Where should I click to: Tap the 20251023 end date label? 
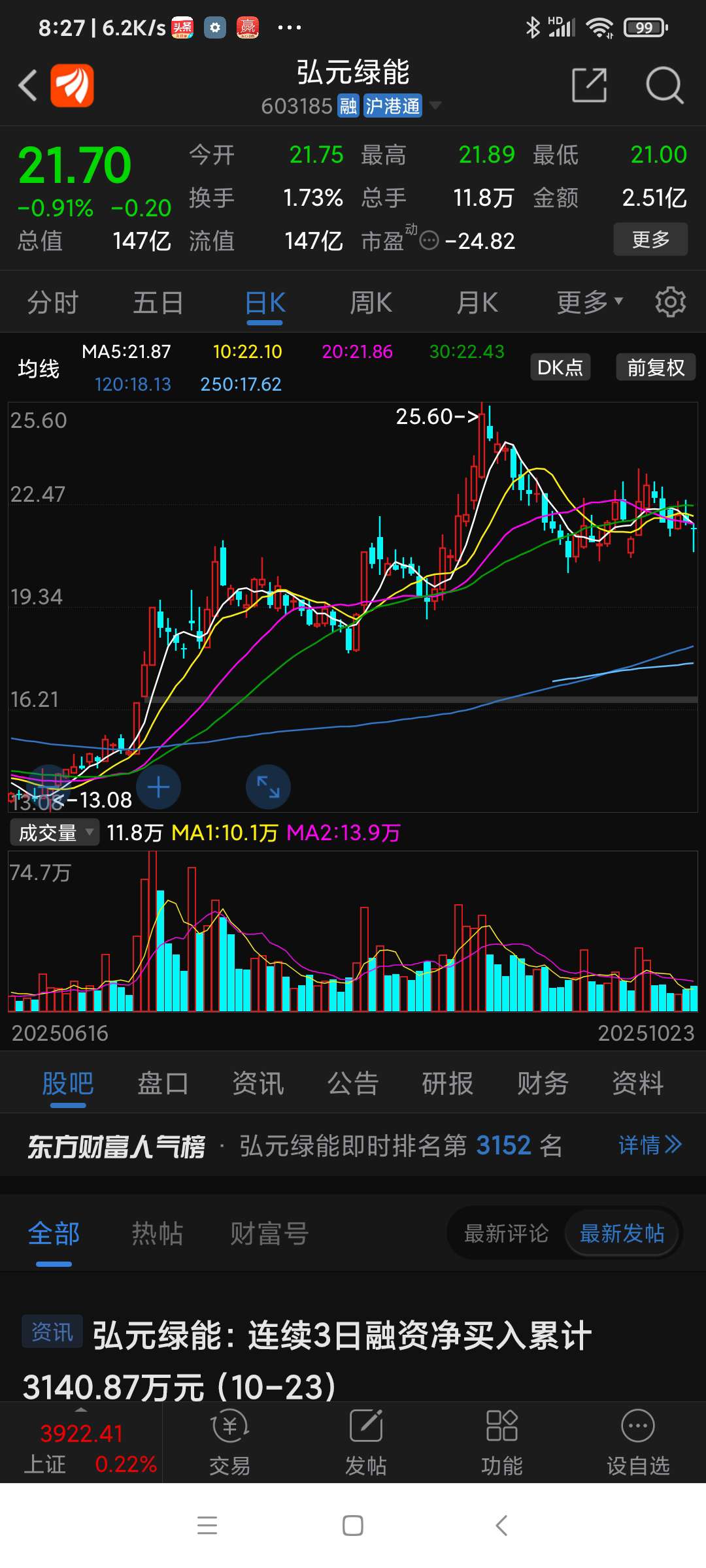pos(646,1033)
